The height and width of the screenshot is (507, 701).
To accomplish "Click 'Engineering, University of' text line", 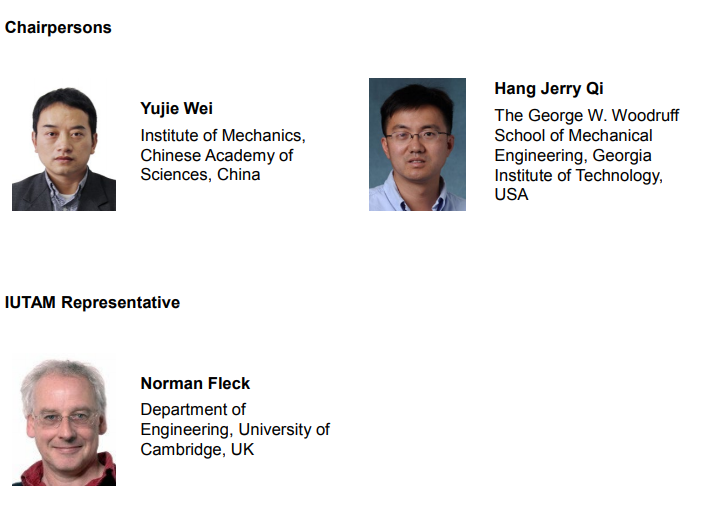I will click(x=235, y=430).
